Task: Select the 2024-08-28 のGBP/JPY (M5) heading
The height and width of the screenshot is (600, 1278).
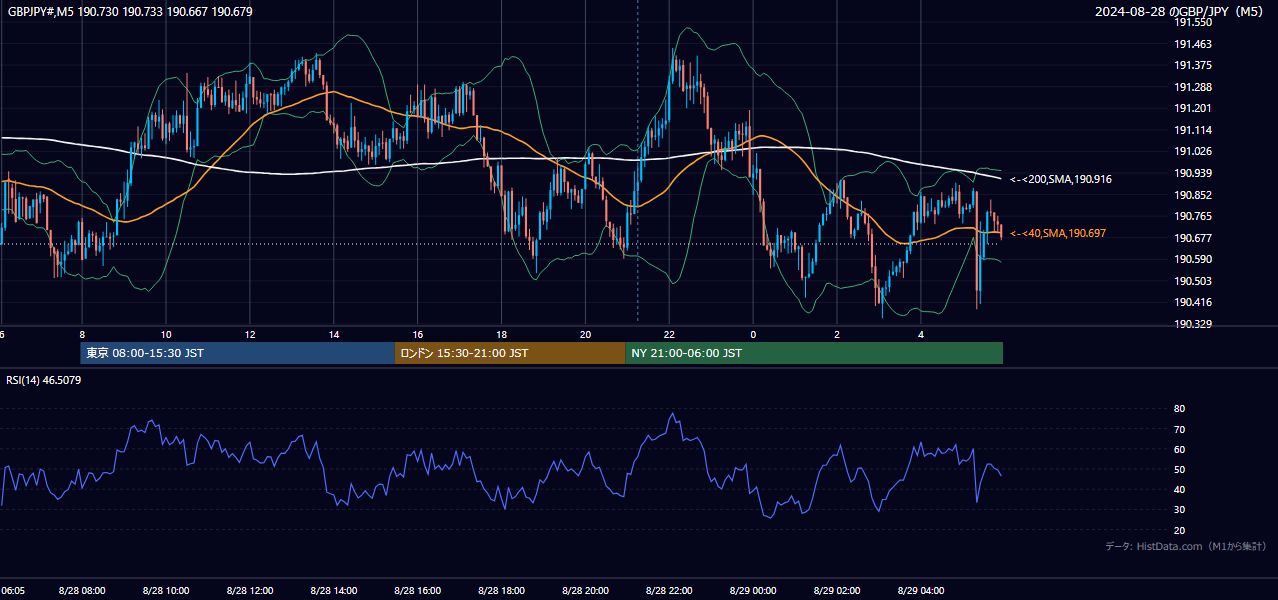Action: coord(1181,11)
